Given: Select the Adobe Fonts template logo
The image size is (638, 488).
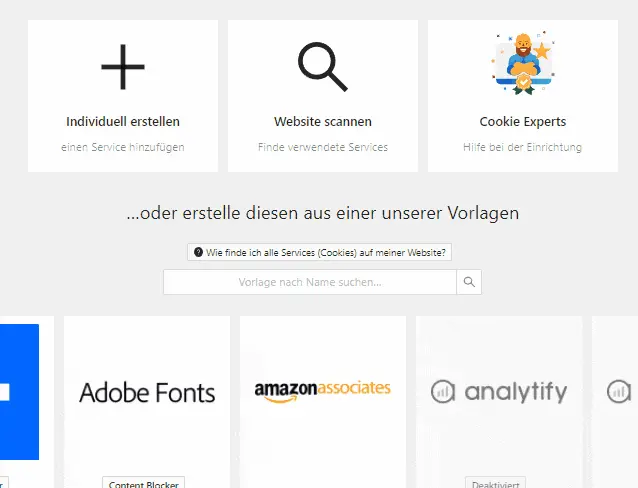Looking at the screenshot, I should tap(147, 393).
